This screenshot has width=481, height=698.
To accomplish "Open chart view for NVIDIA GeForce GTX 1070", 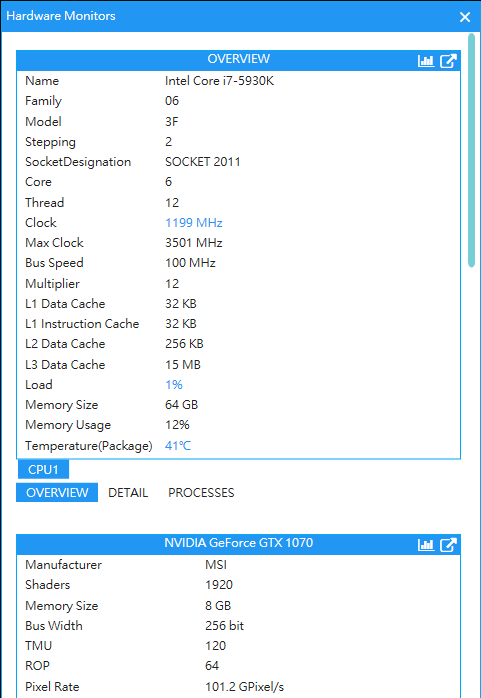I will click(426, 544).
